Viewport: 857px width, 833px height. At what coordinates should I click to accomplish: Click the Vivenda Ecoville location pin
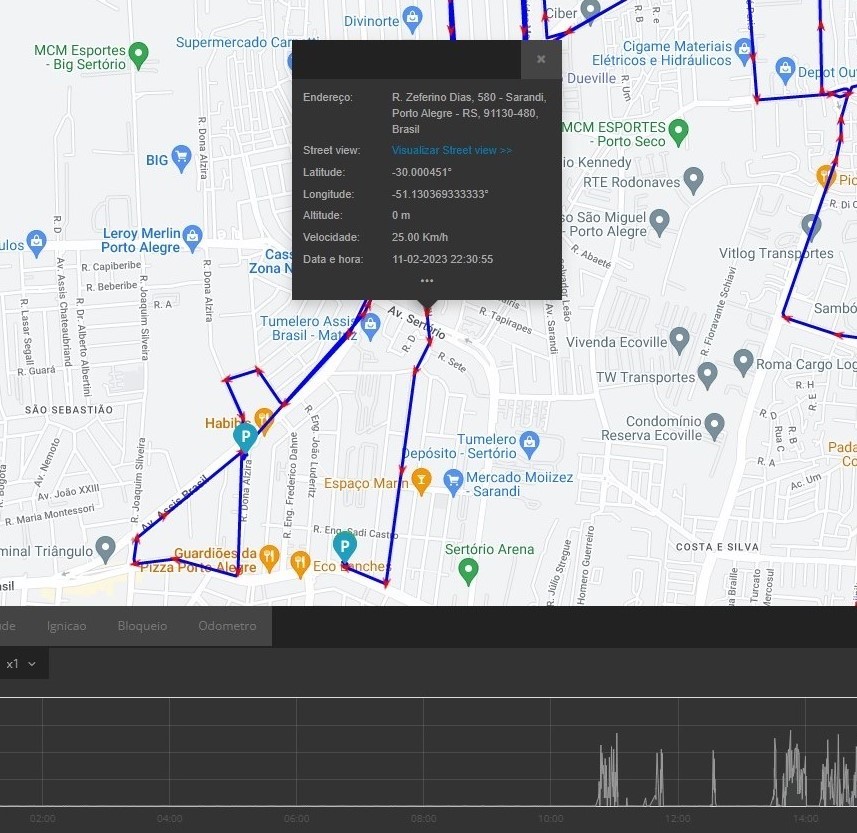pos(680,340)
